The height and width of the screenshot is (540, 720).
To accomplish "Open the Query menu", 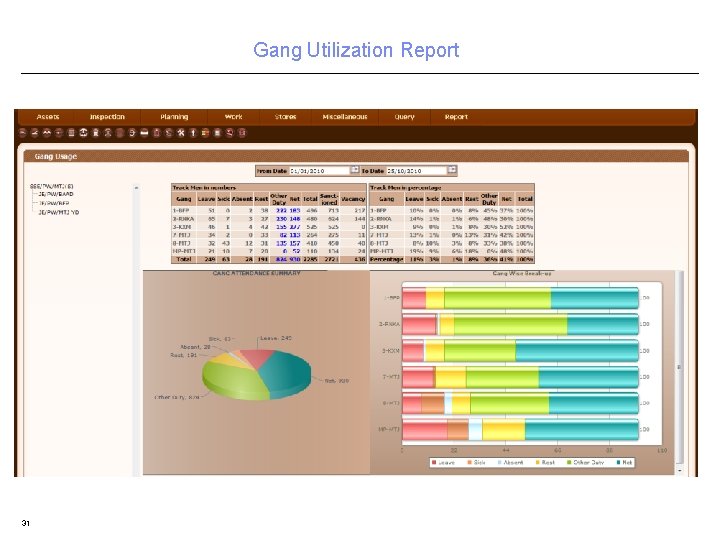I will tap(404, 117).
